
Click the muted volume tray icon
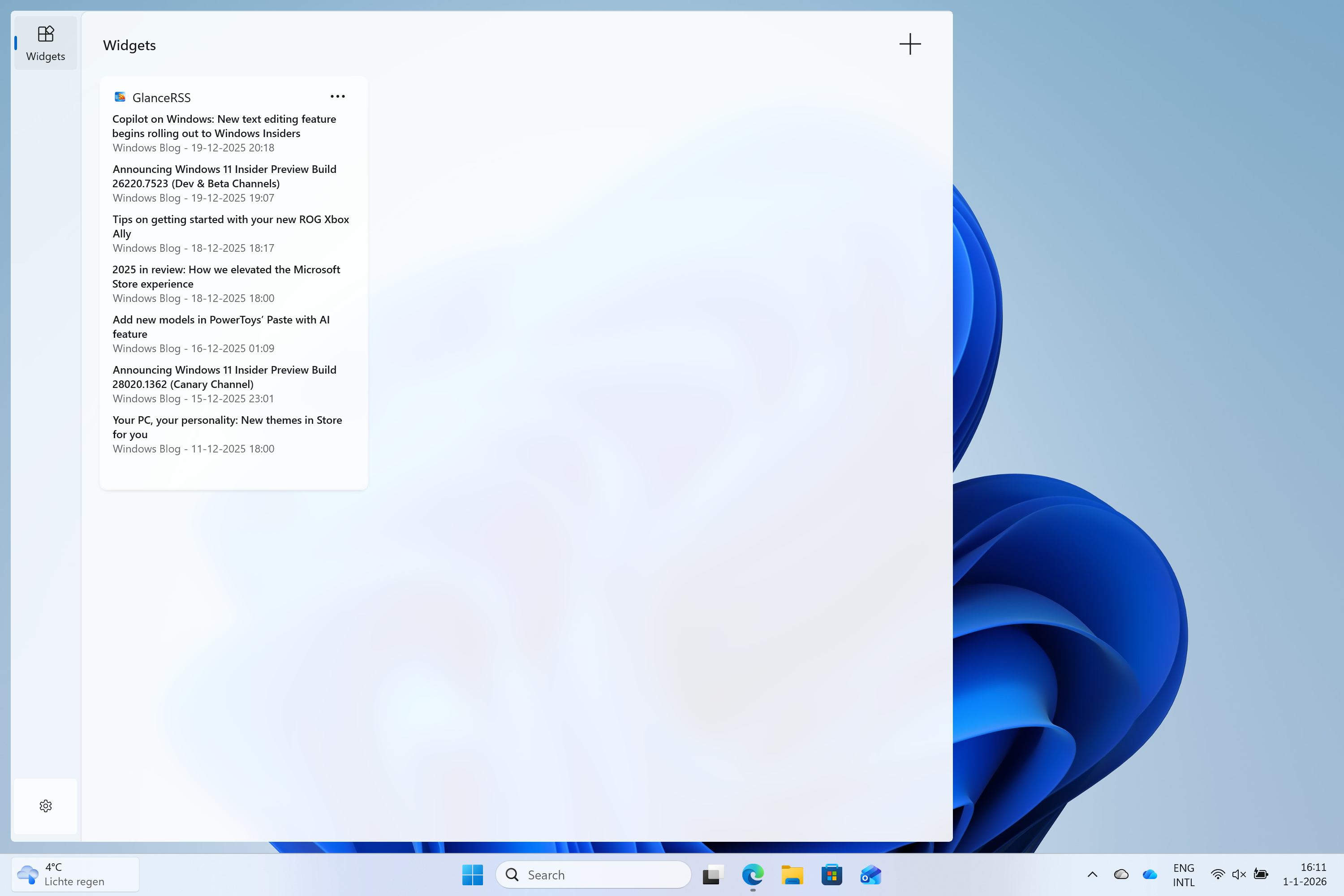(x=1238, y=874)
